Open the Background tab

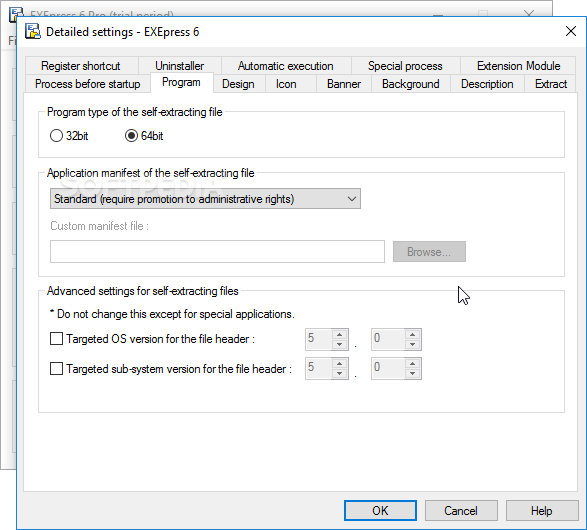tap(411, 84)
